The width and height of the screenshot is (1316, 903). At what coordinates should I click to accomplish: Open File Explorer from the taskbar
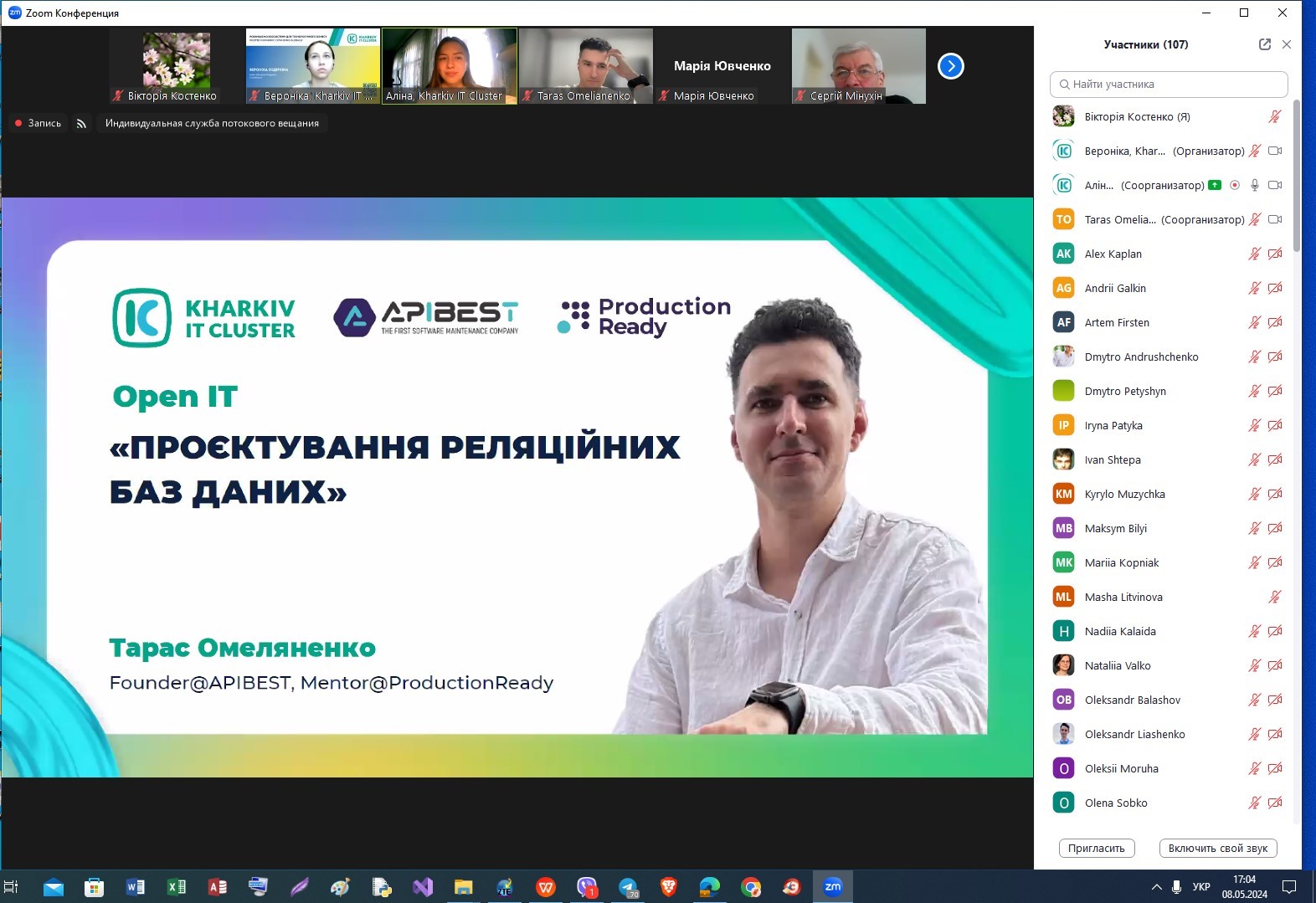(x=463, y=887)
